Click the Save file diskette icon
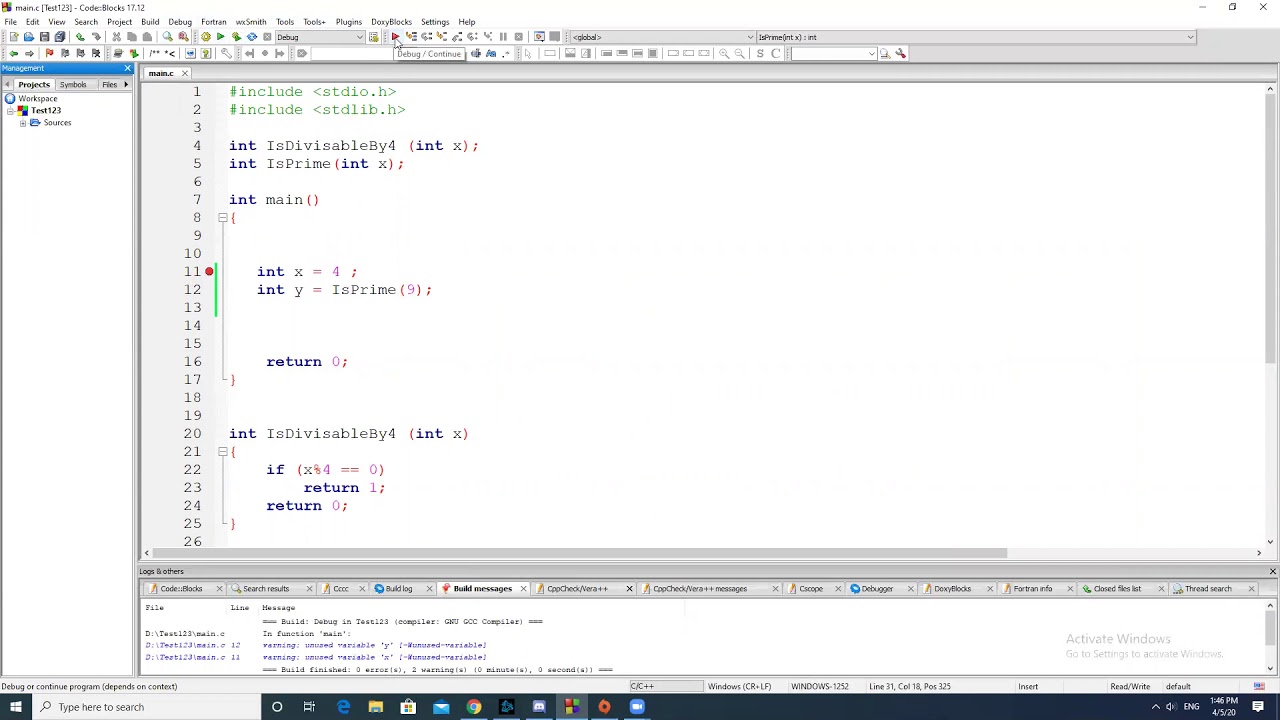This screenshot has height=720, width=1280. (x=44, y=37)
